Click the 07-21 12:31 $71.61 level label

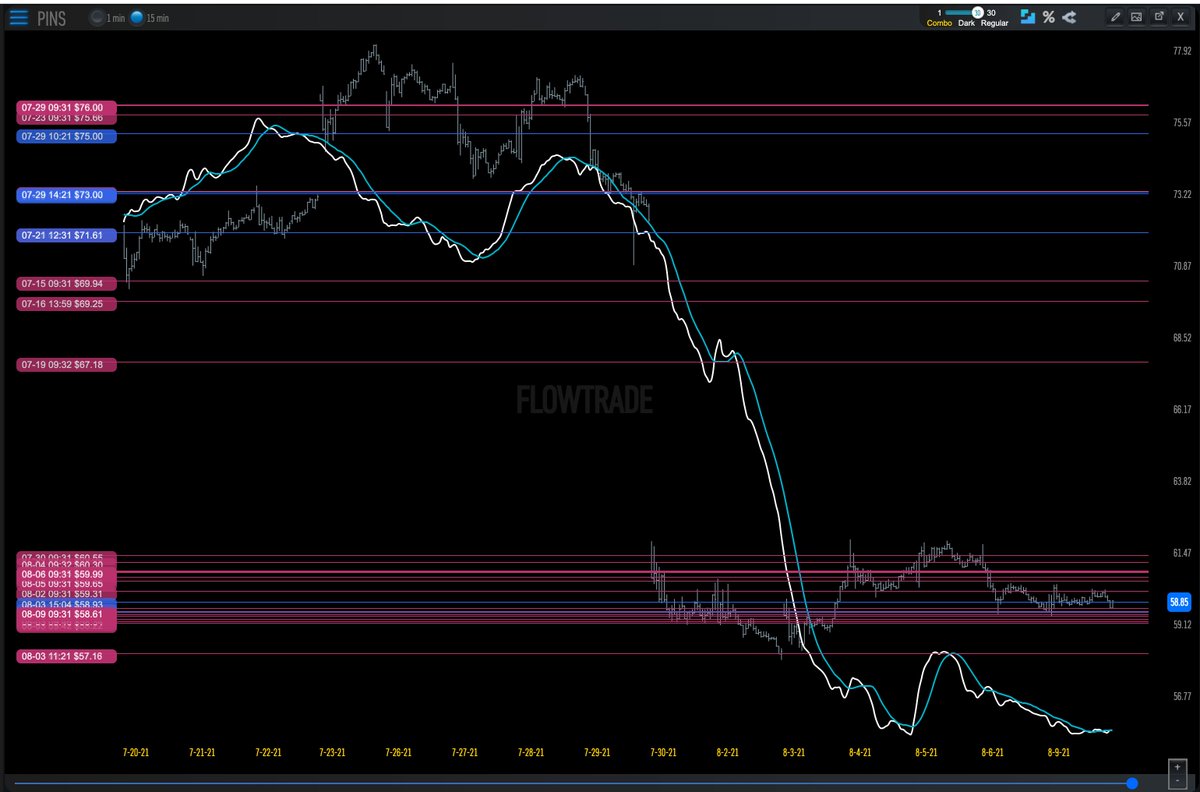coord(67,234)
